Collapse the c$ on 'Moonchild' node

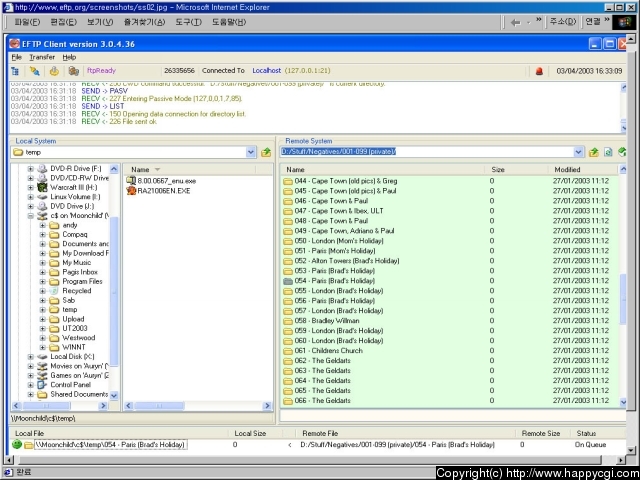point(31,216)
